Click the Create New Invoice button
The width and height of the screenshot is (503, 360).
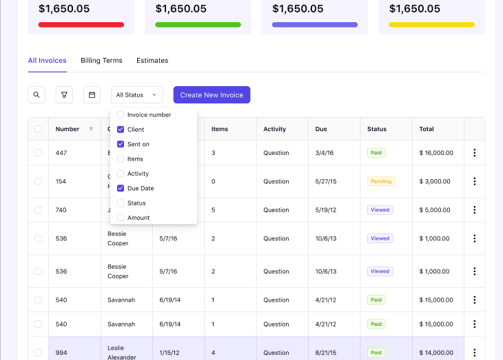(212, 95)
